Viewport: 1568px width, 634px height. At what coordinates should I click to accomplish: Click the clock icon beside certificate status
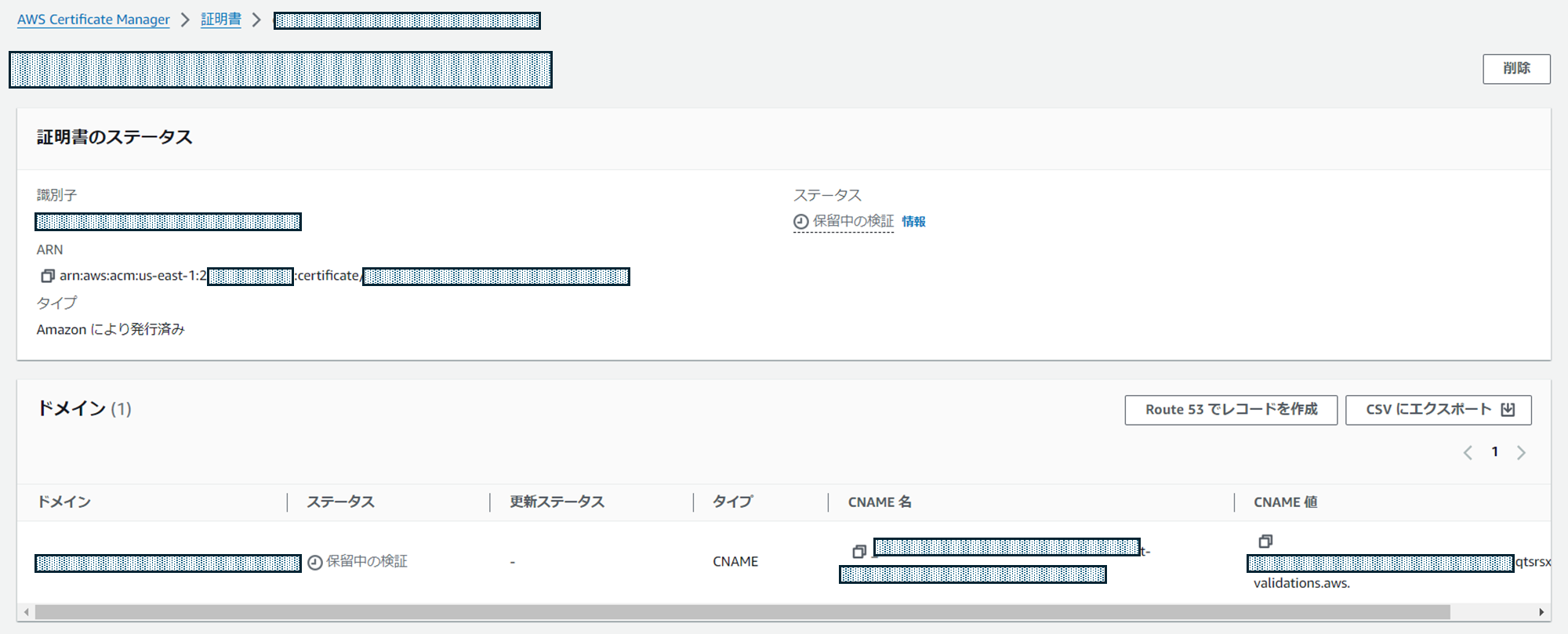coord(800,223)
